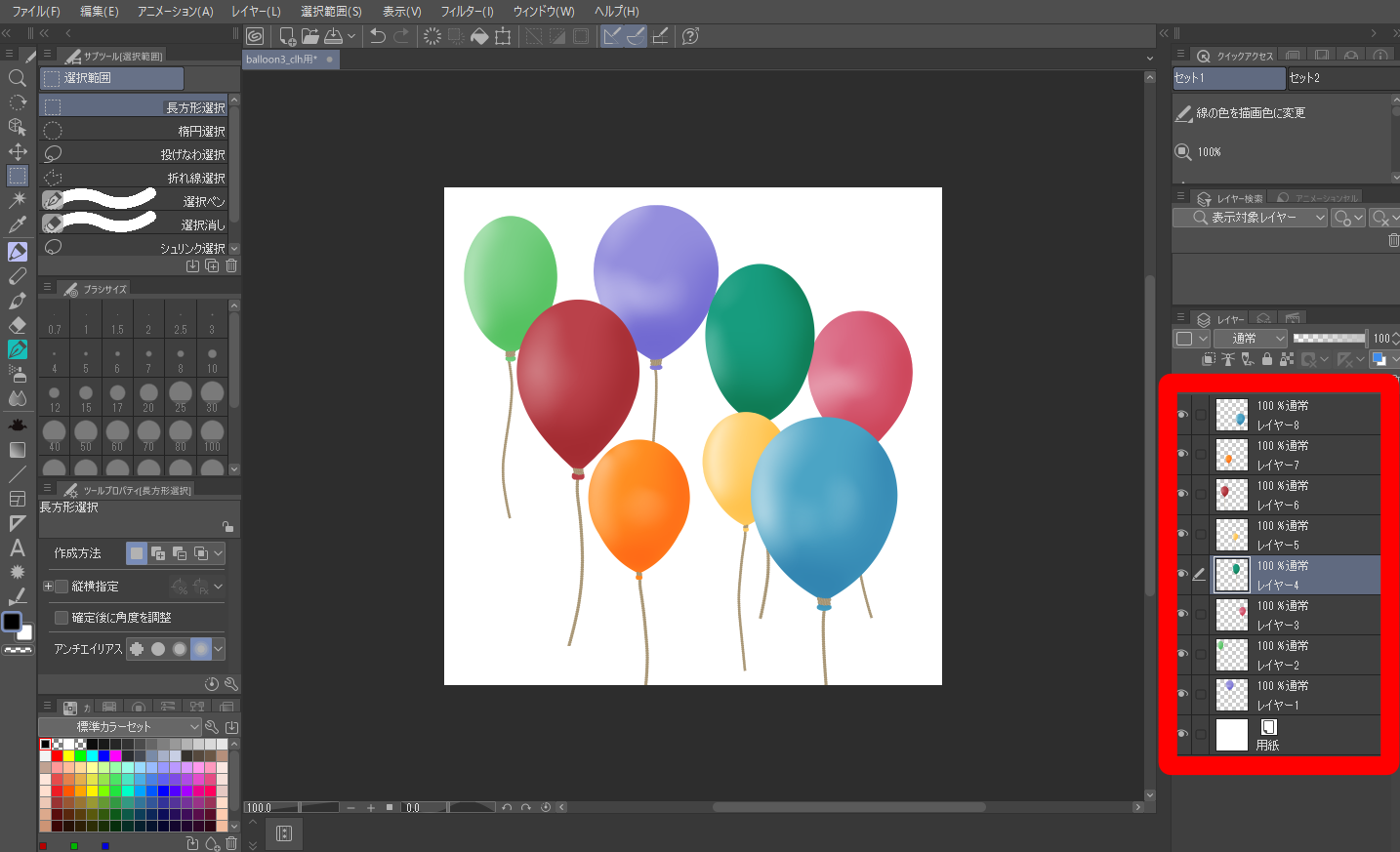This screenshot has height=852, width=1400.
Task: Select the Eraser tool
Action: click(17, 325)
